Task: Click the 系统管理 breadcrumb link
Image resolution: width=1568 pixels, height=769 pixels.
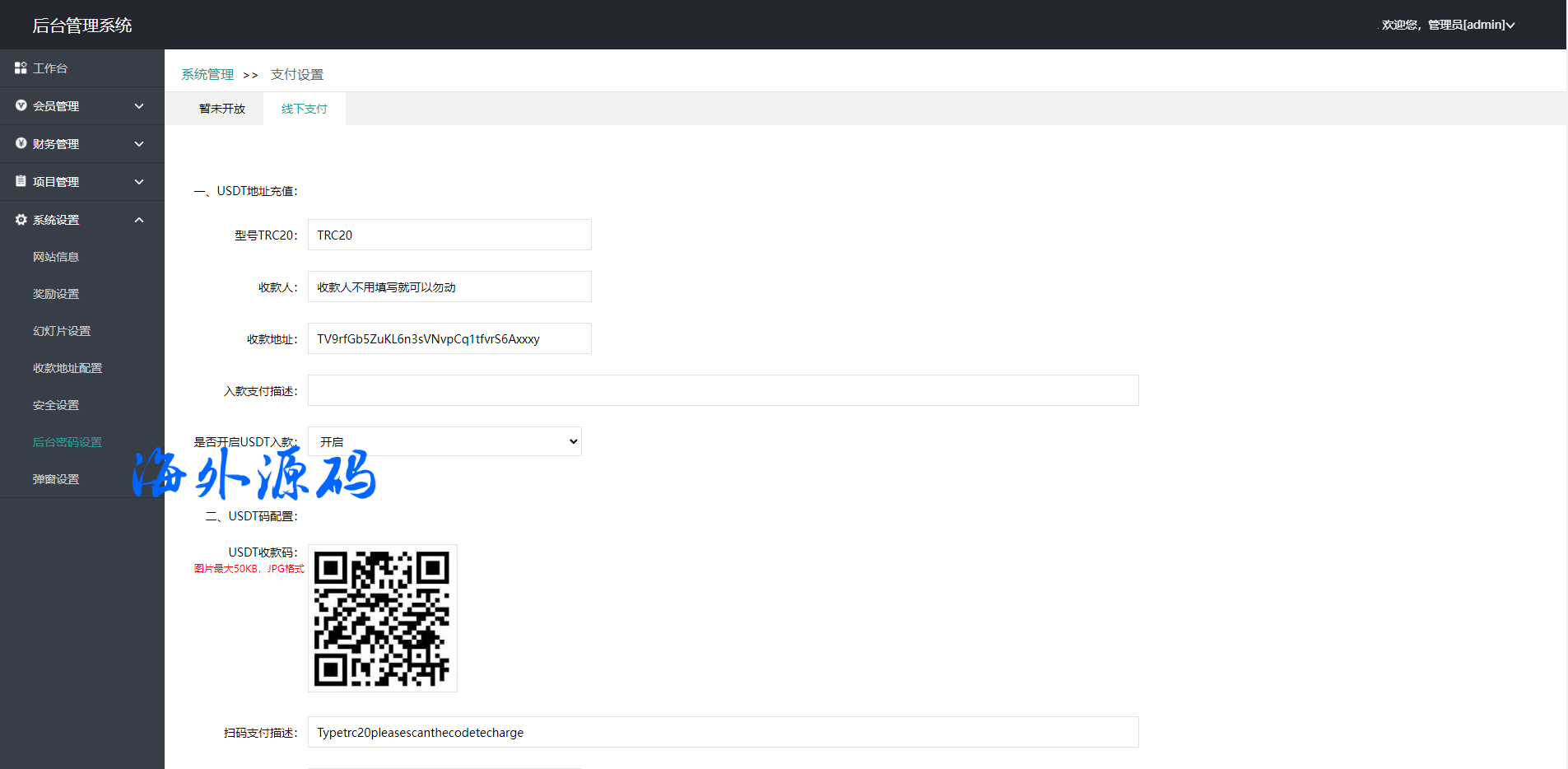Action: pos(207,75)
